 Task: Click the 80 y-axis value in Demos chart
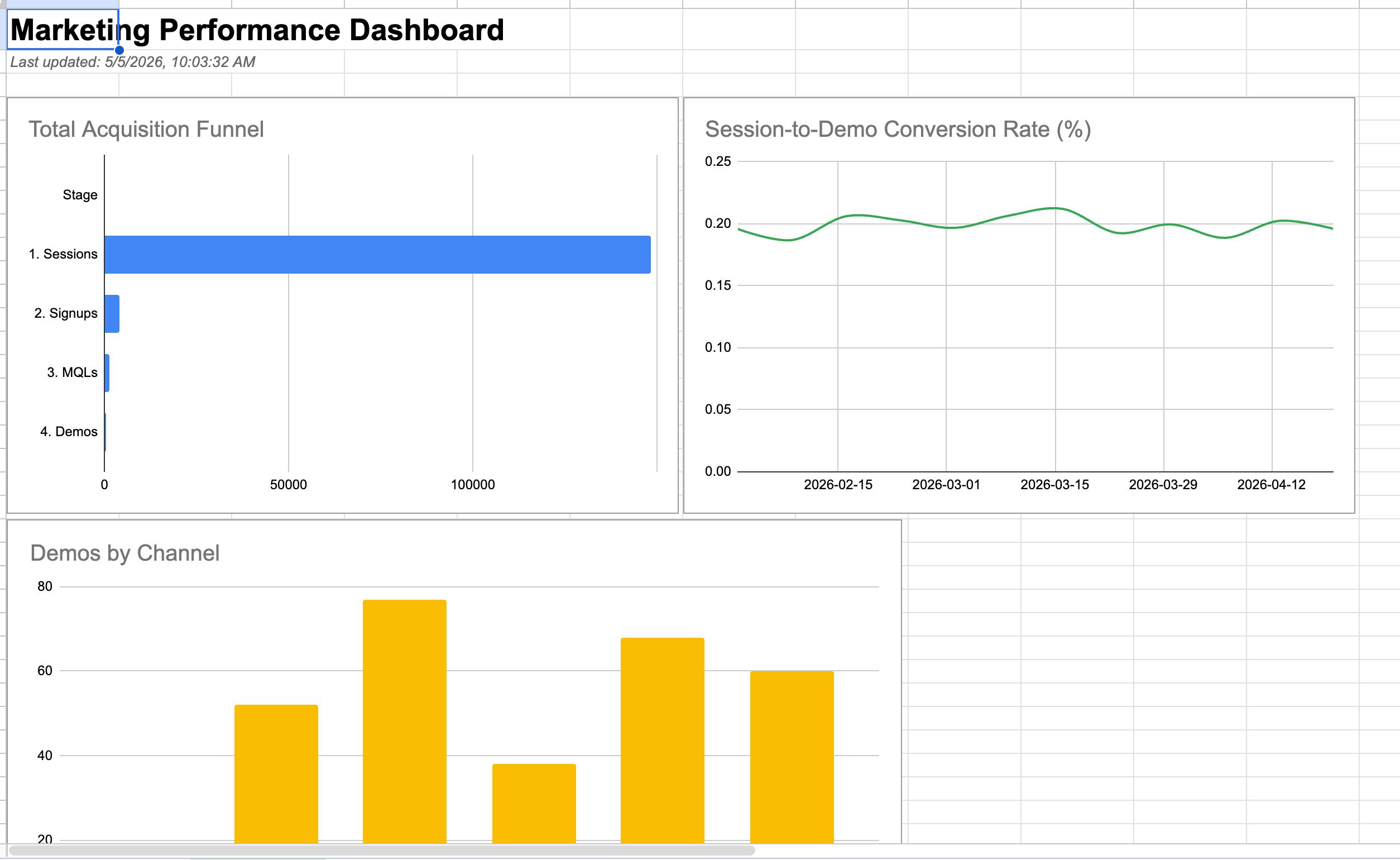[45, 586]
